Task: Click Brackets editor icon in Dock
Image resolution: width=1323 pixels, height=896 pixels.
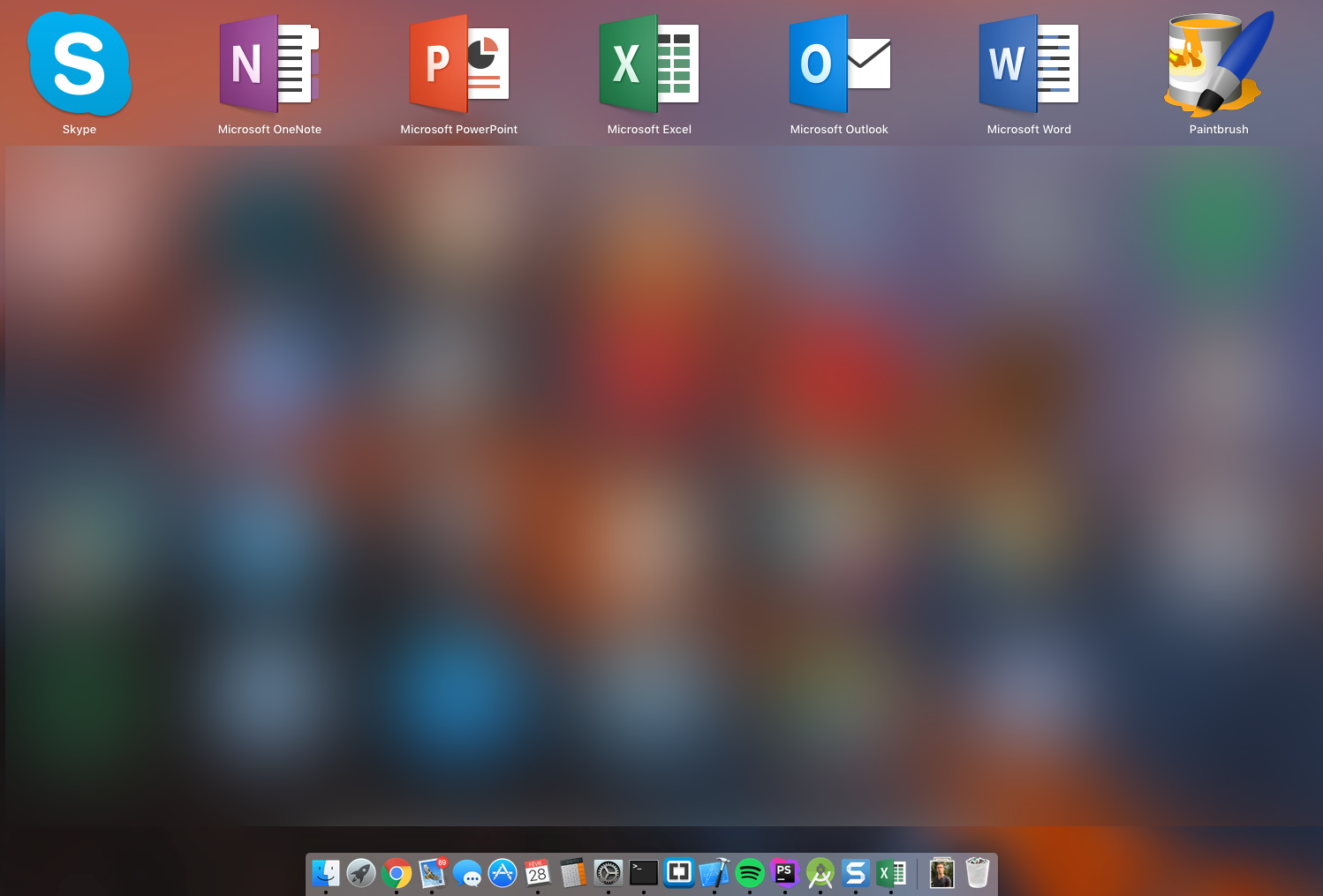Action: [x=679, y=873]
